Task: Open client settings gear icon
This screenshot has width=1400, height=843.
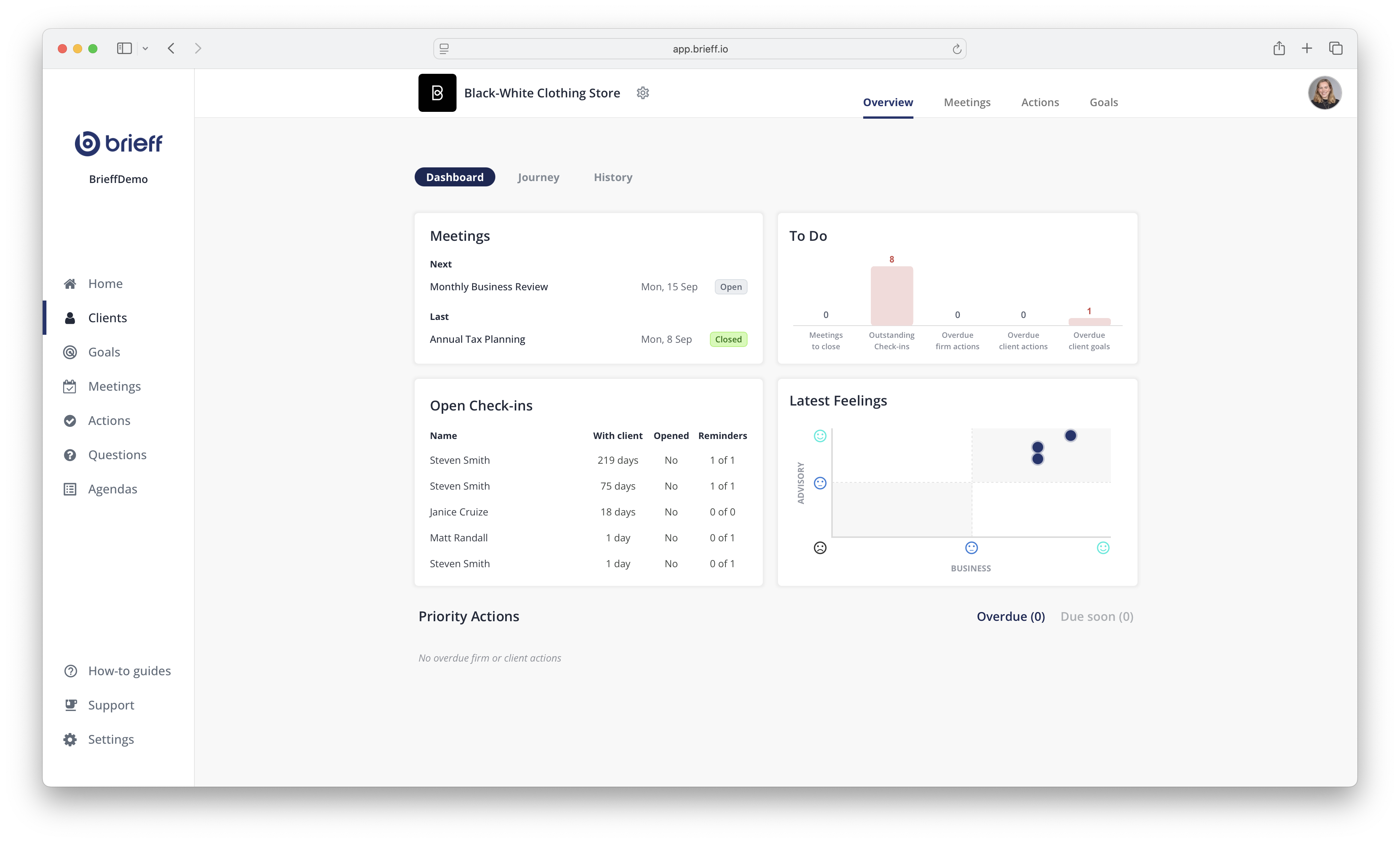Action: tap(642, 92)
